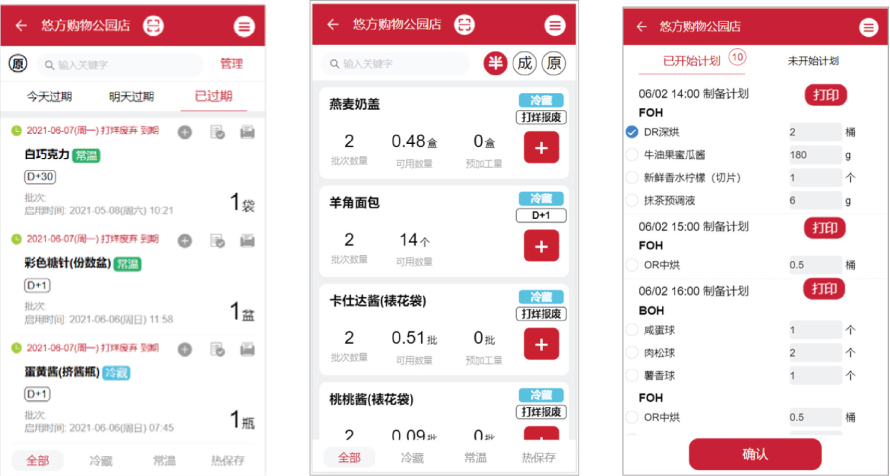The height and width of the screenshot is (476, 890).
Task: Go back using right screen's back arrow
Action: coord(641,27)
